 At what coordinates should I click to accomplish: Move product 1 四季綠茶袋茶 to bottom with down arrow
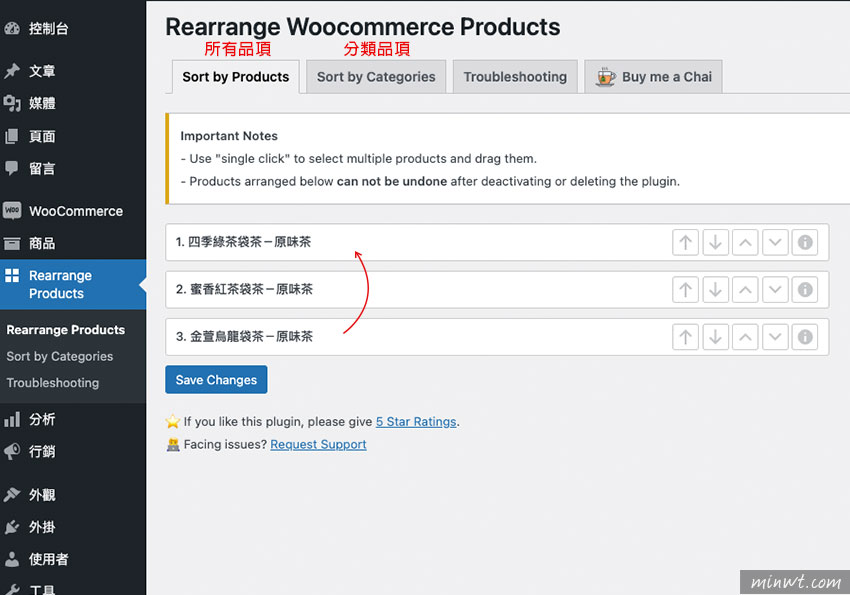(715, 242)
